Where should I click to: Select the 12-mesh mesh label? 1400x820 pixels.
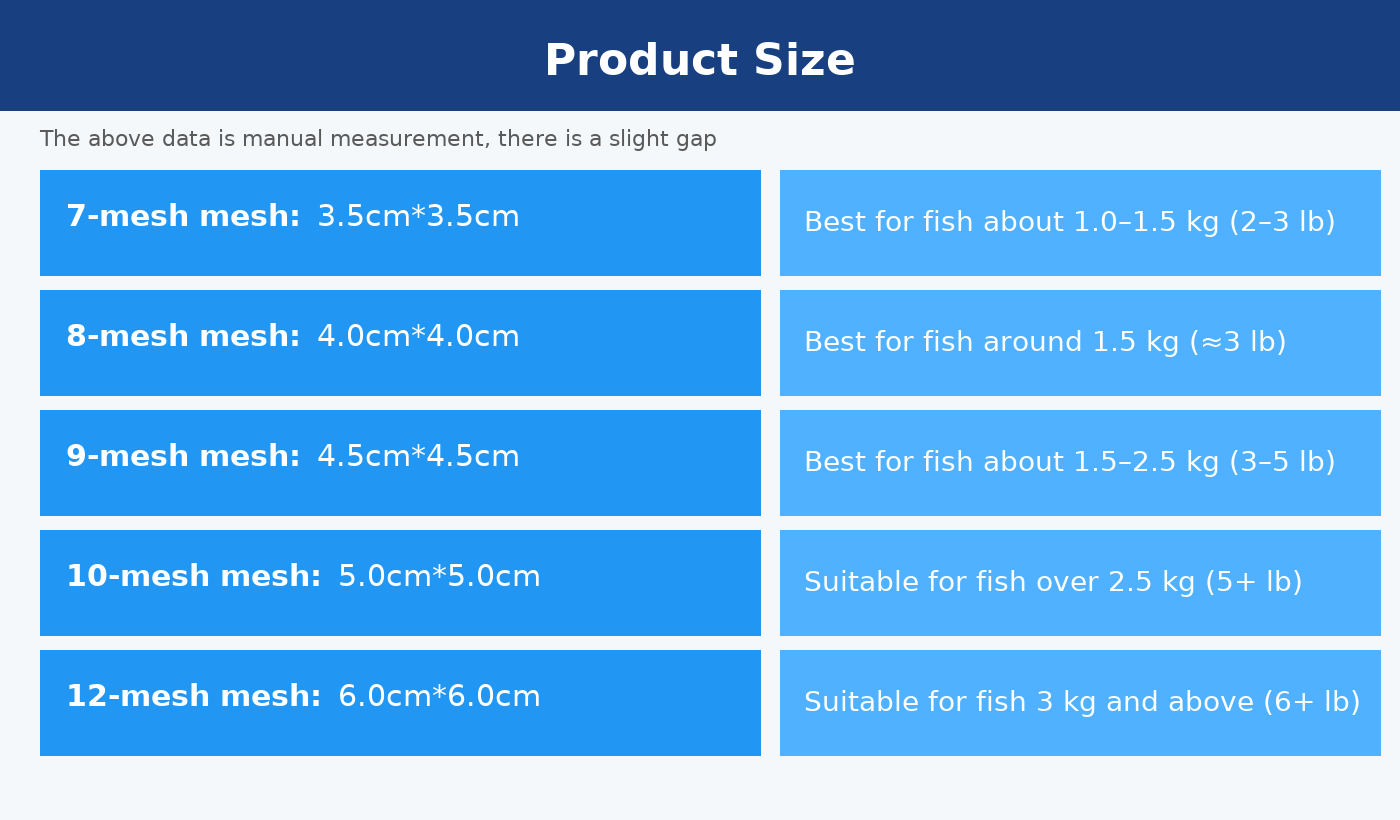coord(193,698)
